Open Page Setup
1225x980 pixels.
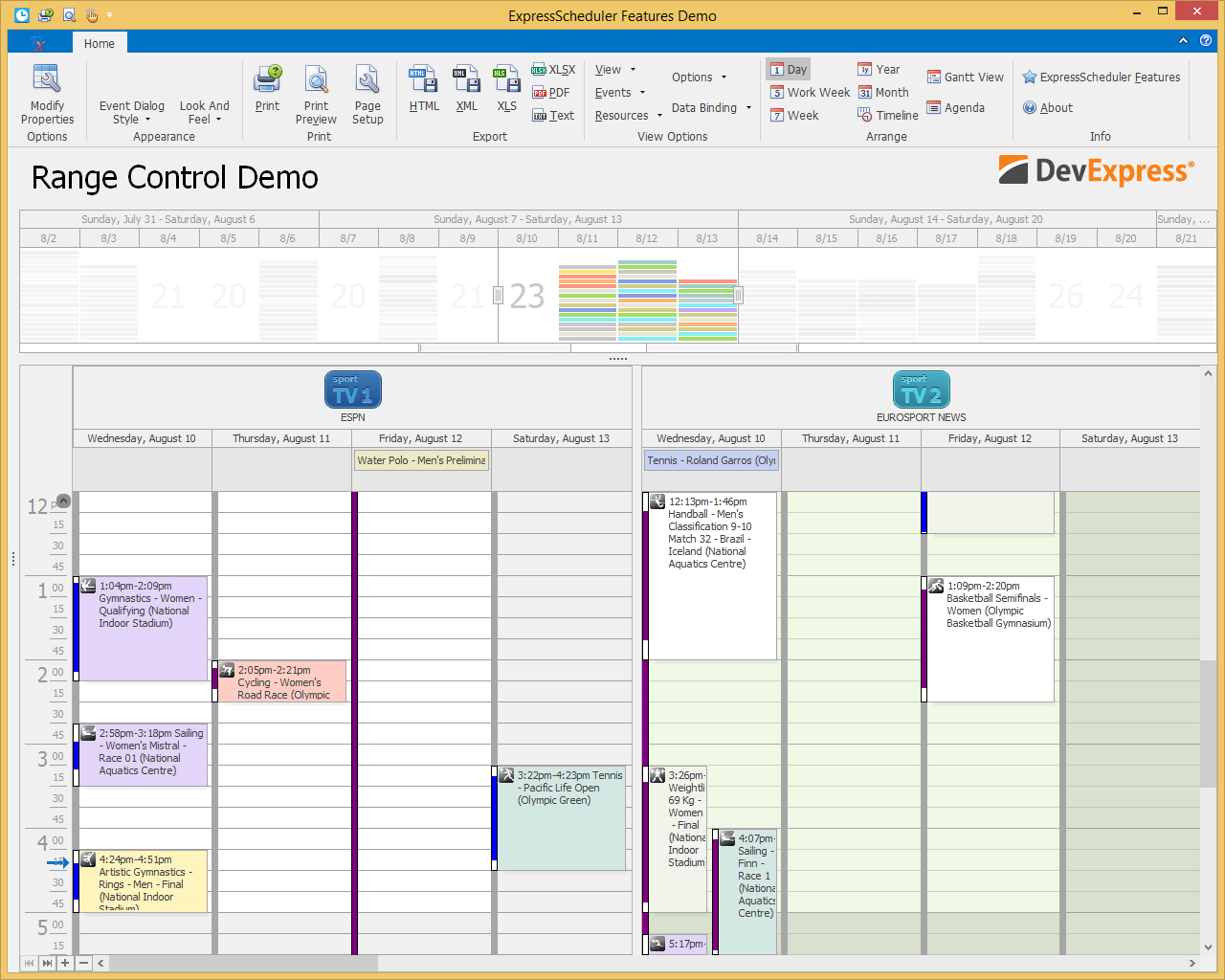coord(367,95)
